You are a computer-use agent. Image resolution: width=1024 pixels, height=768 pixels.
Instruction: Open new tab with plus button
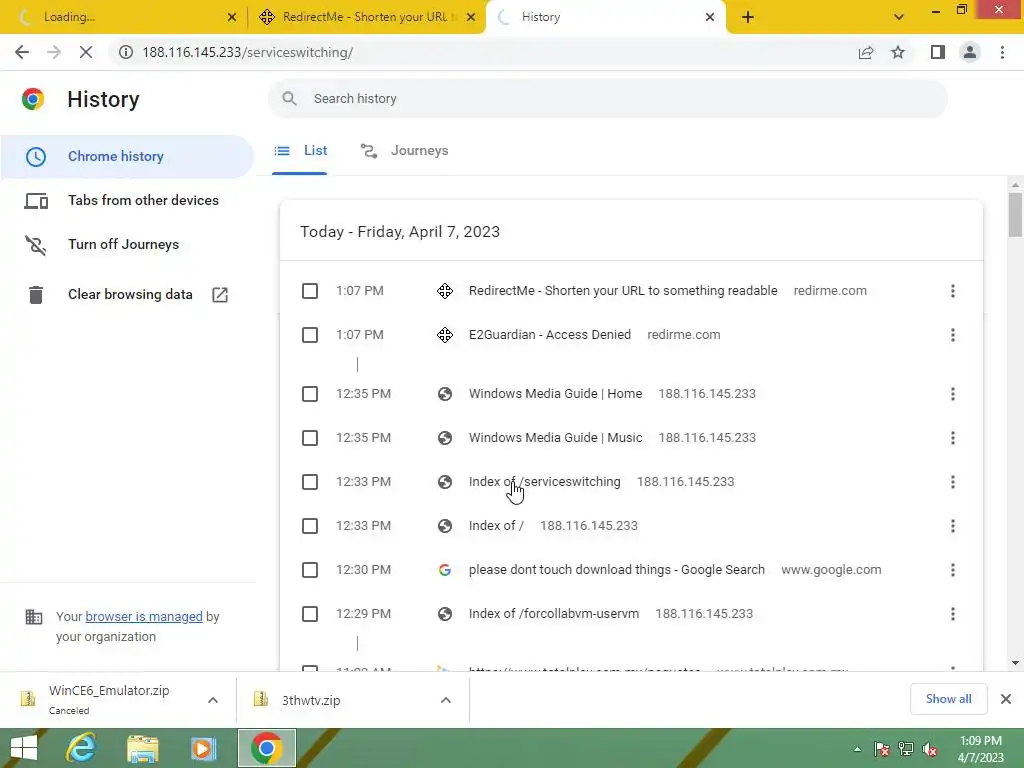(x=748, y=17)
